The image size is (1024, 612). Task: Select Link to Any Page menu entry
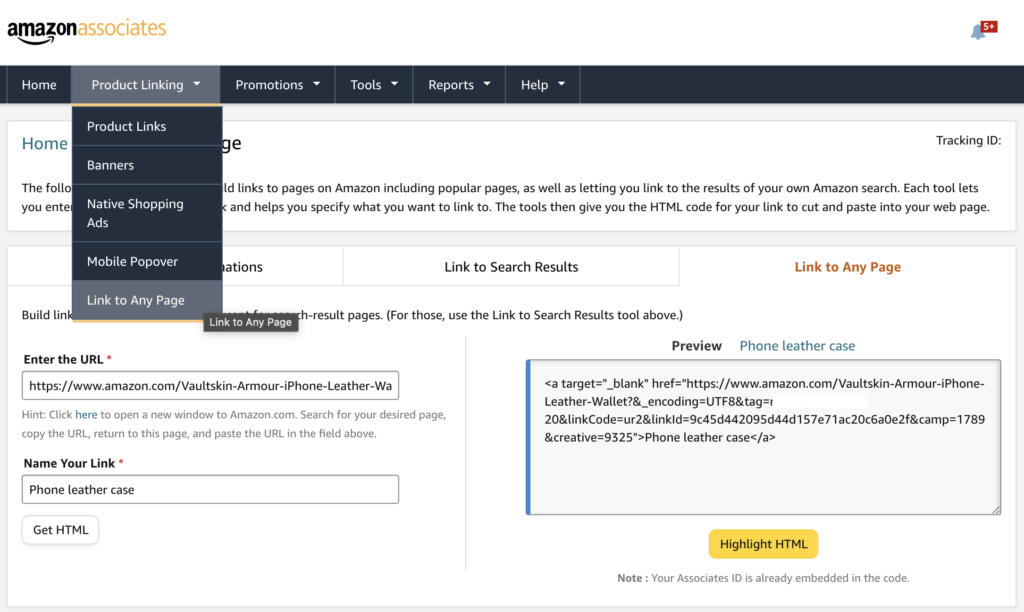point(147,300)
